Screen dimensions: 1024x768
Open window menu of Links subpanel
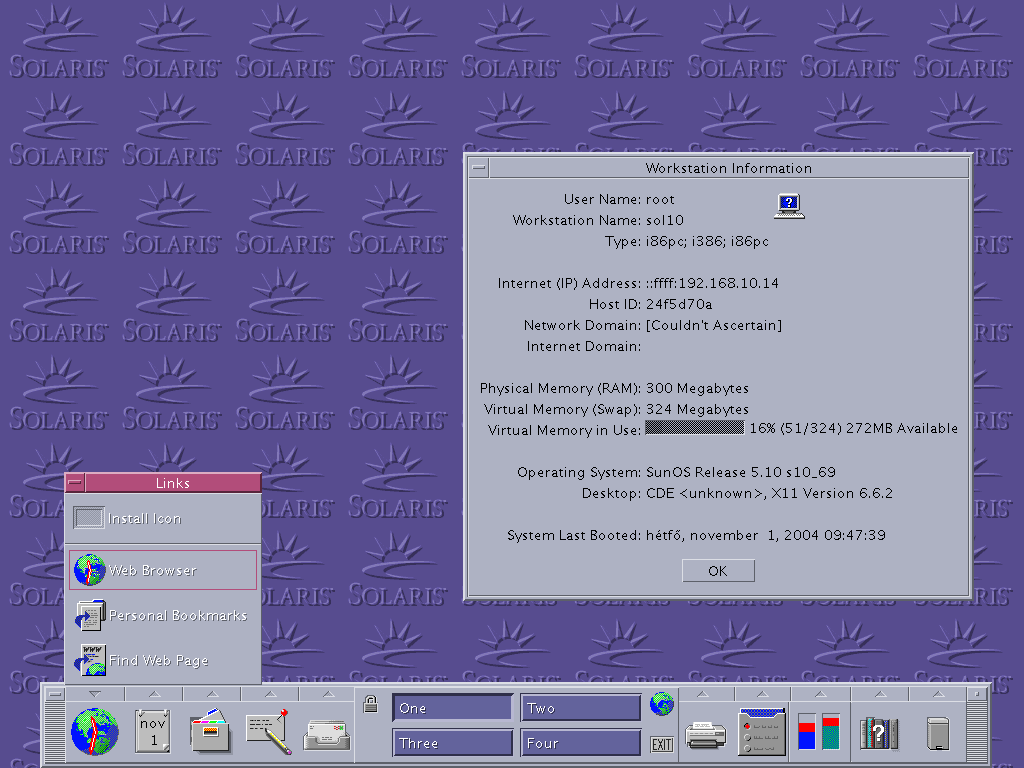(75, 483)
